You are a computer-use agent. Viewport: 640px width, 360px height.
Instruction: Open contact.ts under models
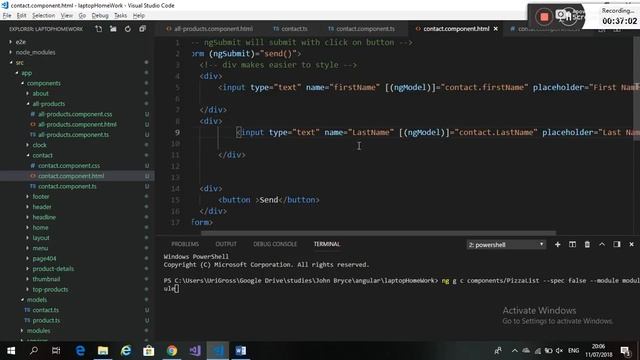[x=45, y=310]
